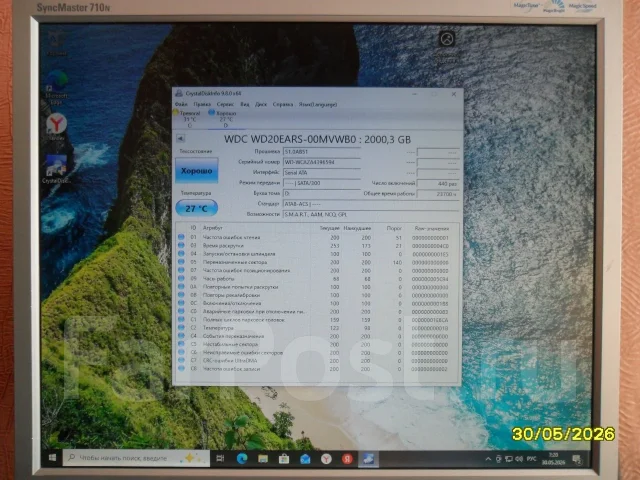Click the Raw-значения column header
The width and height of the screenshot is (640, 480).
point(431,229)
